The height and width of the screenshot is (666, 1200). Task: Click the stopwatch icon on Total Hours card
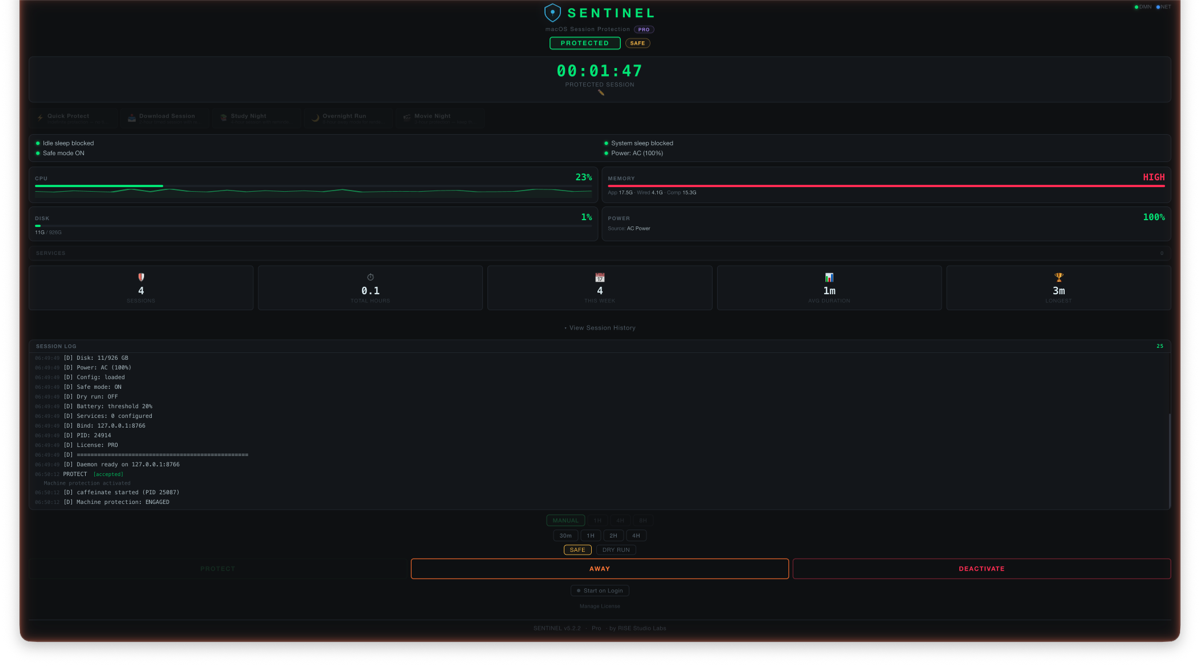370,277
